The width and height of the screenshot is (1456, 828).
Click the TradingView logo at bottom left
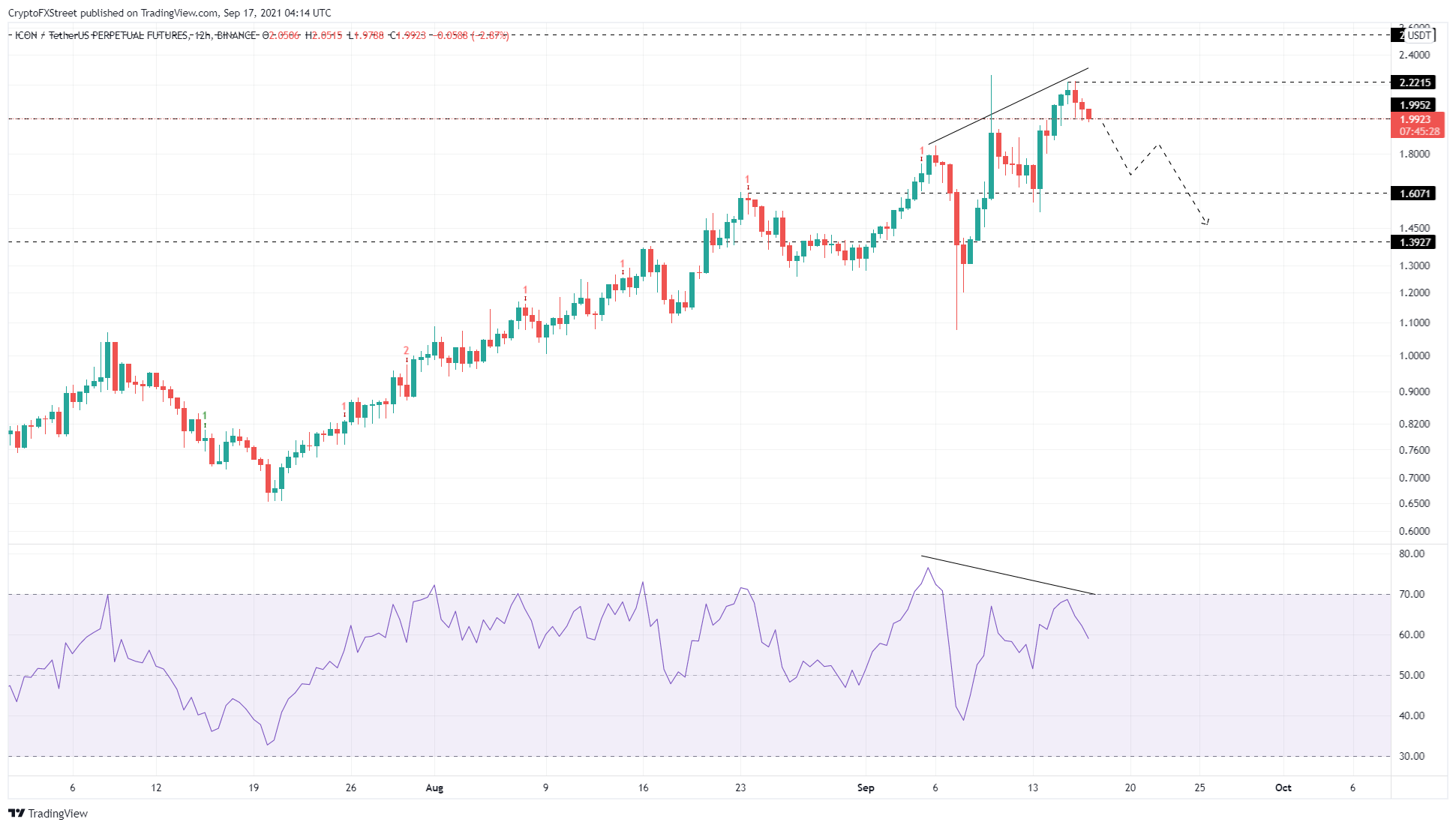48,814
